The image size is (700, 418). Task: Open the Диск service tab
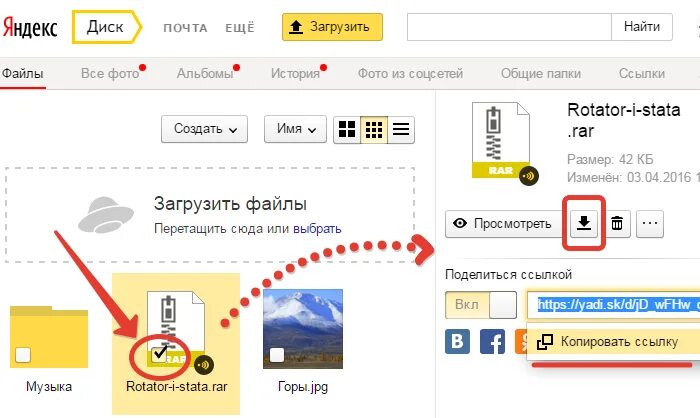point(106,27)
